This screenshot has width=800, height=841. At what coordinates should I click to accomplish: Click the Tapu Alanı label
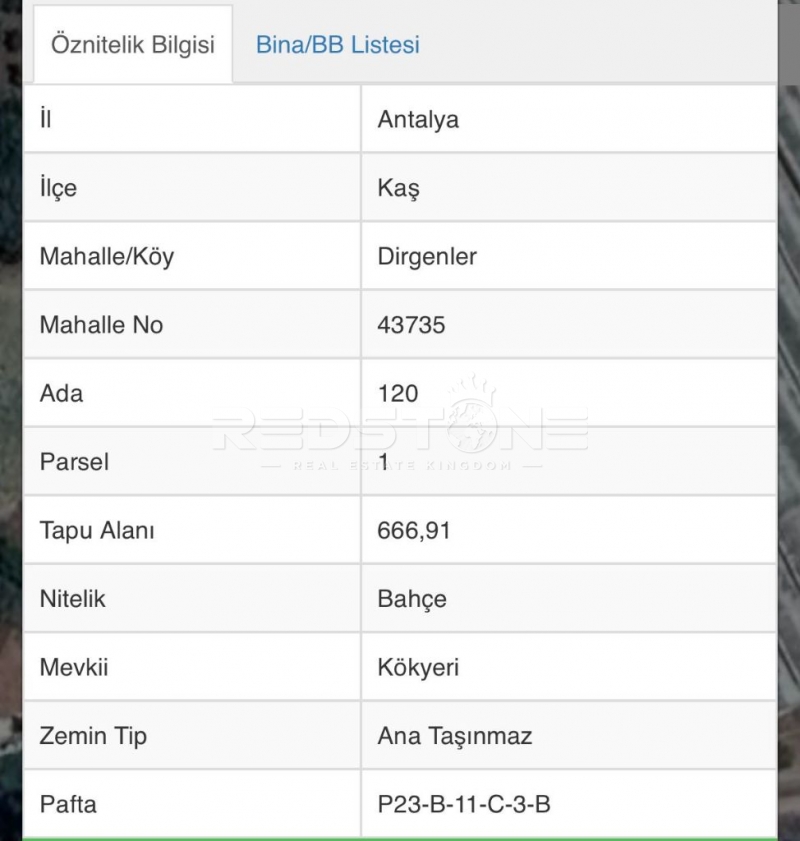(x=97, y=530)
